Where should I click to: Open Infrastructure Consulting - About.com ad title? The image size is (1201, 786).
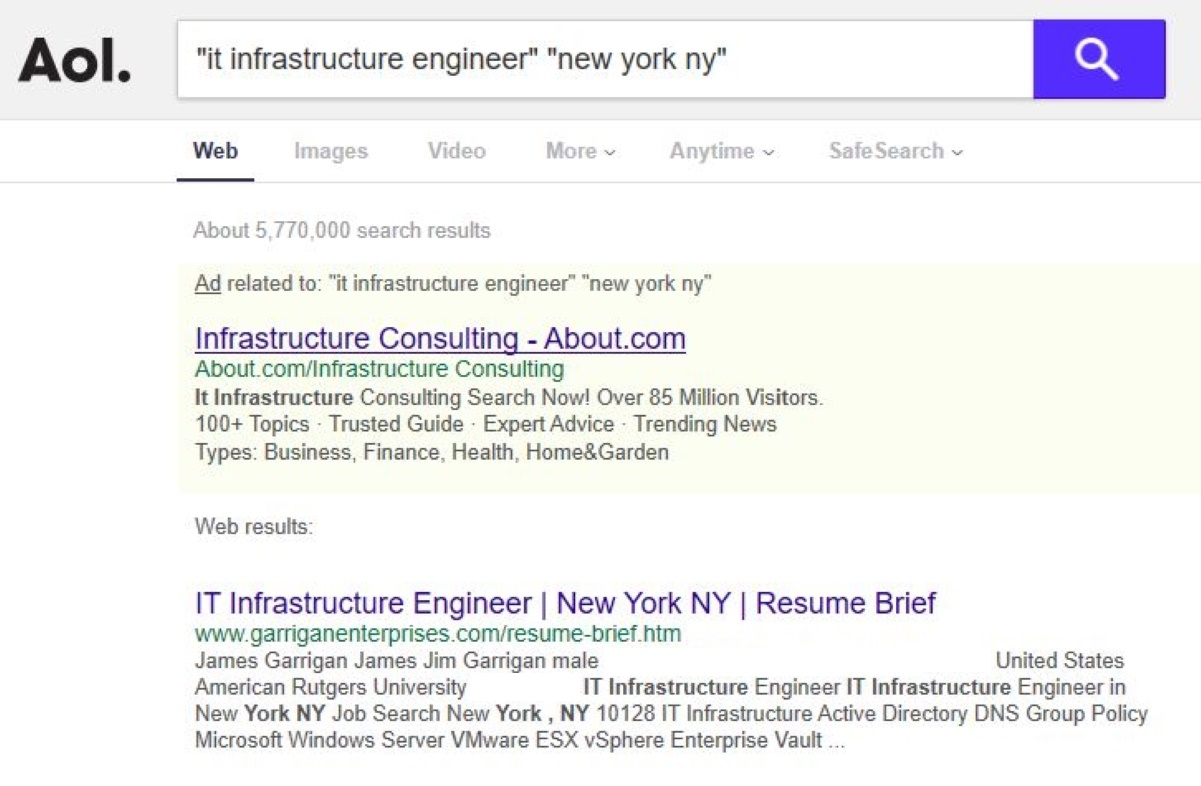[x=440, y=338]
